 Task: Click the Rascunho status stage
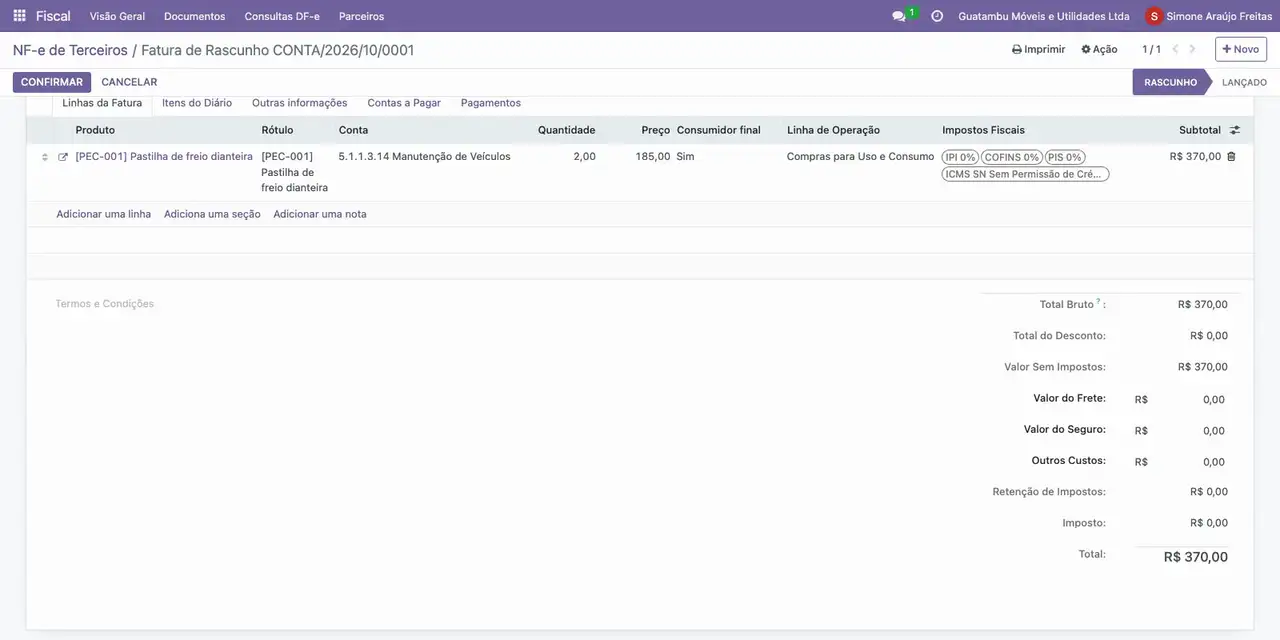tap(1170, 82)
